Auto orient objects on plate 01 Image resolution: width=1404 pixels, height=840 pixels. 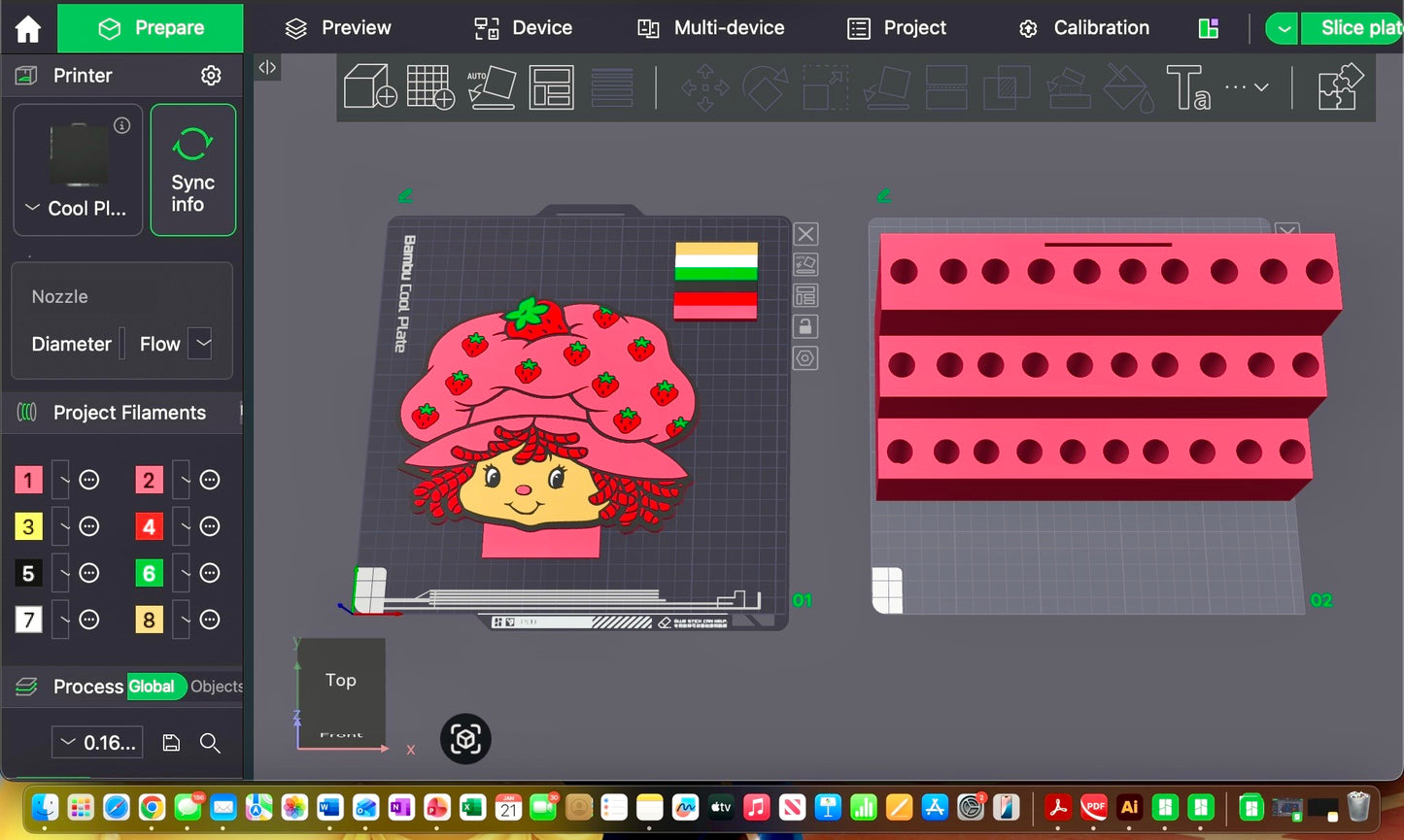pyautogui.click(x=805, y=264)
